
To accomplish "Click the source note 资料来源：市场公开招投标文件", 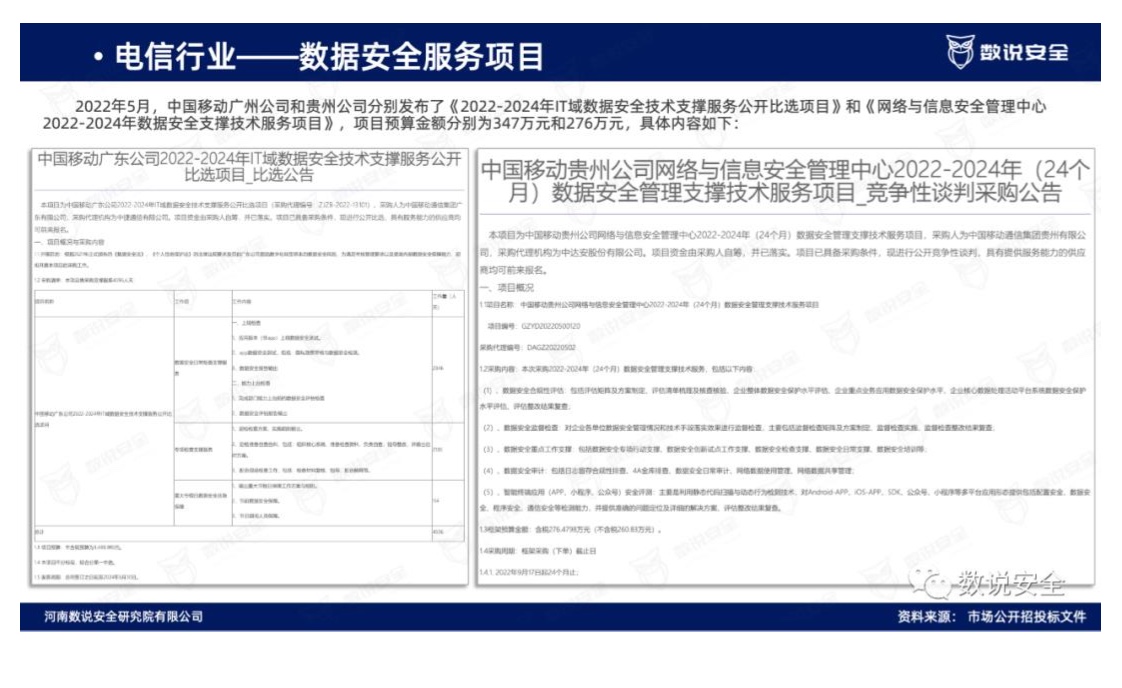I will click(992, 616).
